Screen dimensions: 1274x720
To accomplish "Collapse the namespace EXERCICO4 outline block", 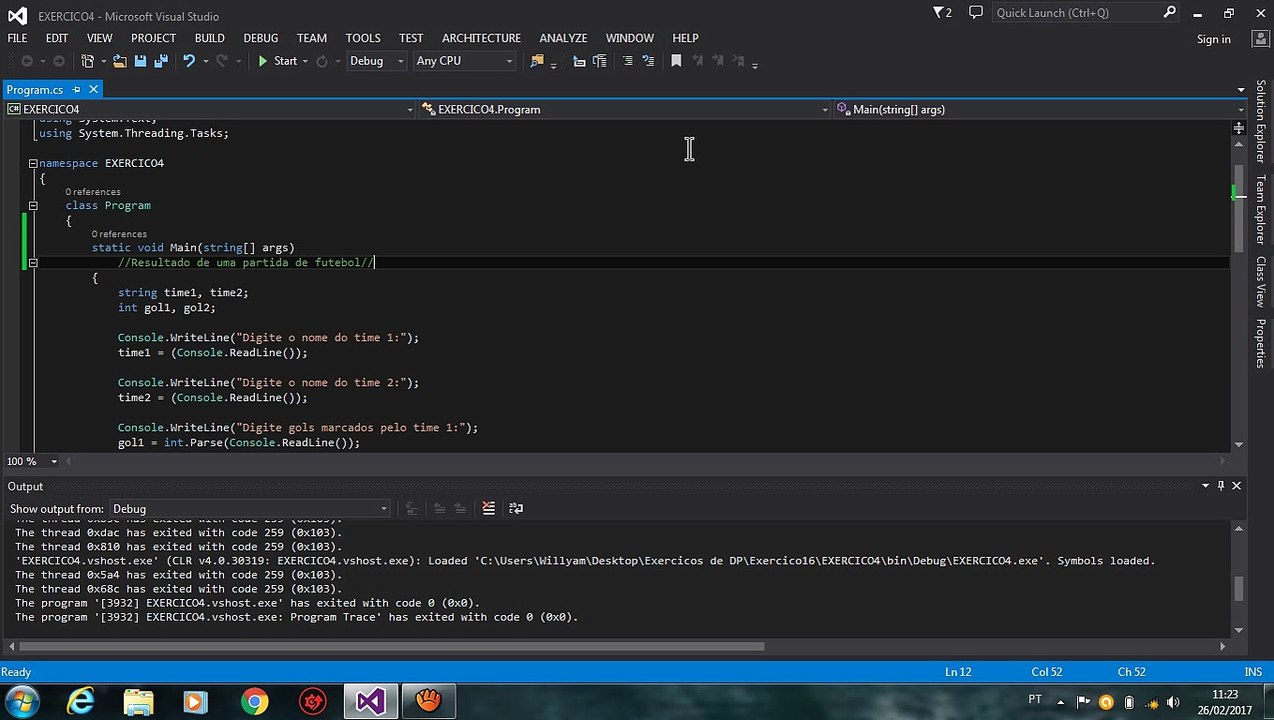I will click(33, 163).
